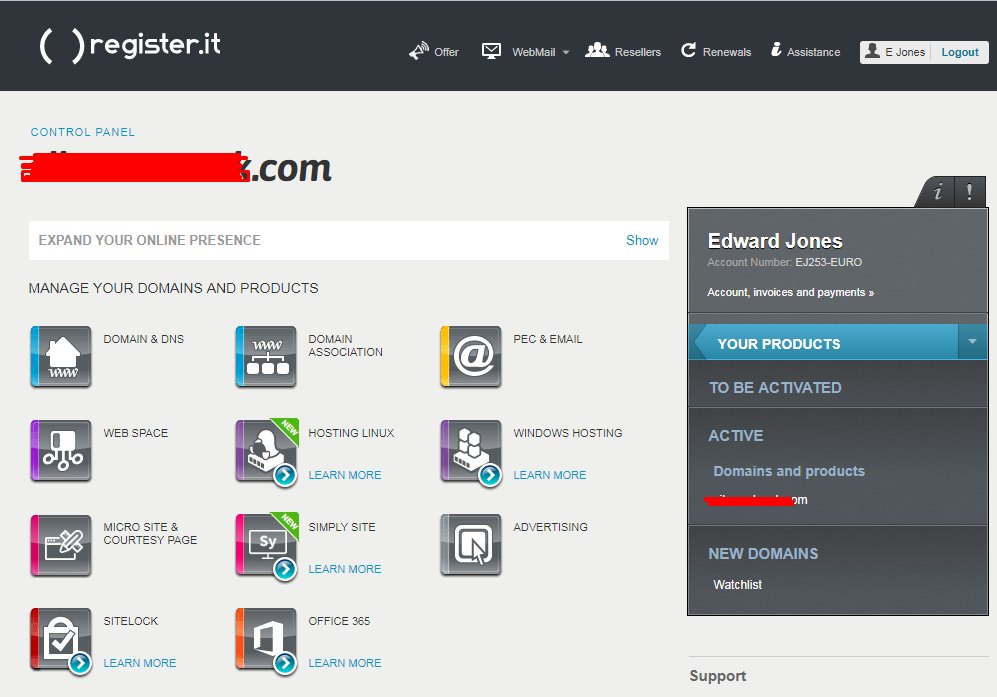
Task: Click the E Jones account button
Action: pos(895,52)
